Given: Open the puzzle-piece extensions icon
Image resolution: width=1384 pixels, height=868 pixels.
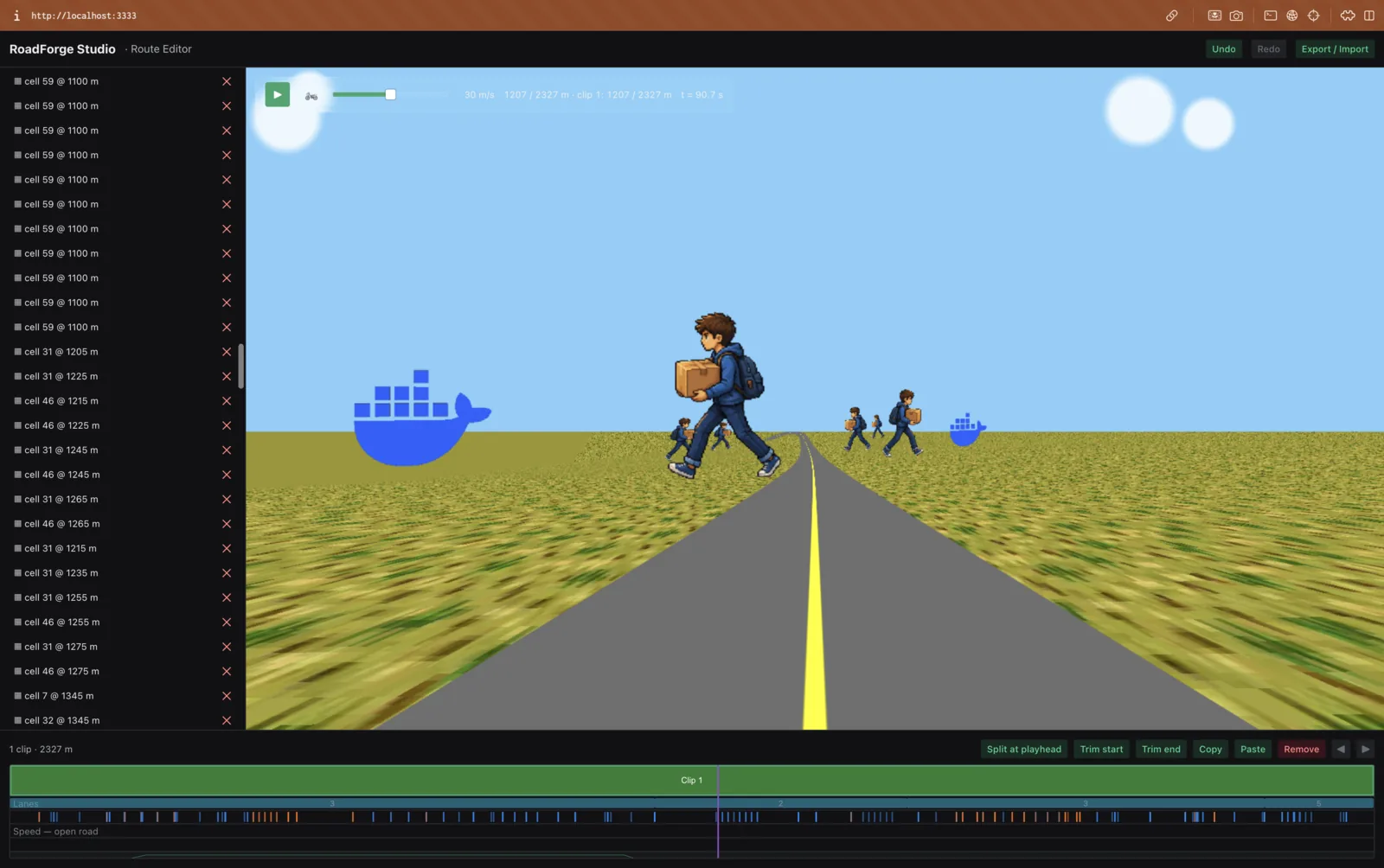Looking at the screenshot, I should pos(1348,16).
